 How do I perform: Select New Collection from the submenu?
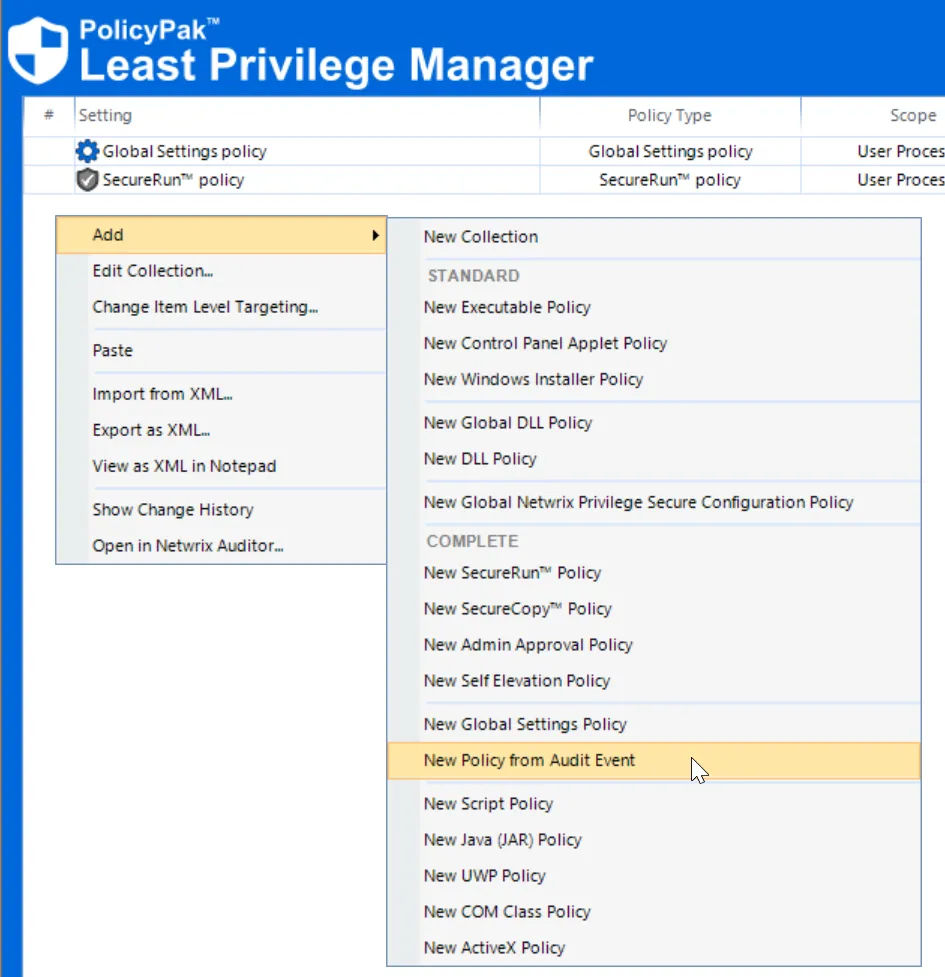(481, 236)
